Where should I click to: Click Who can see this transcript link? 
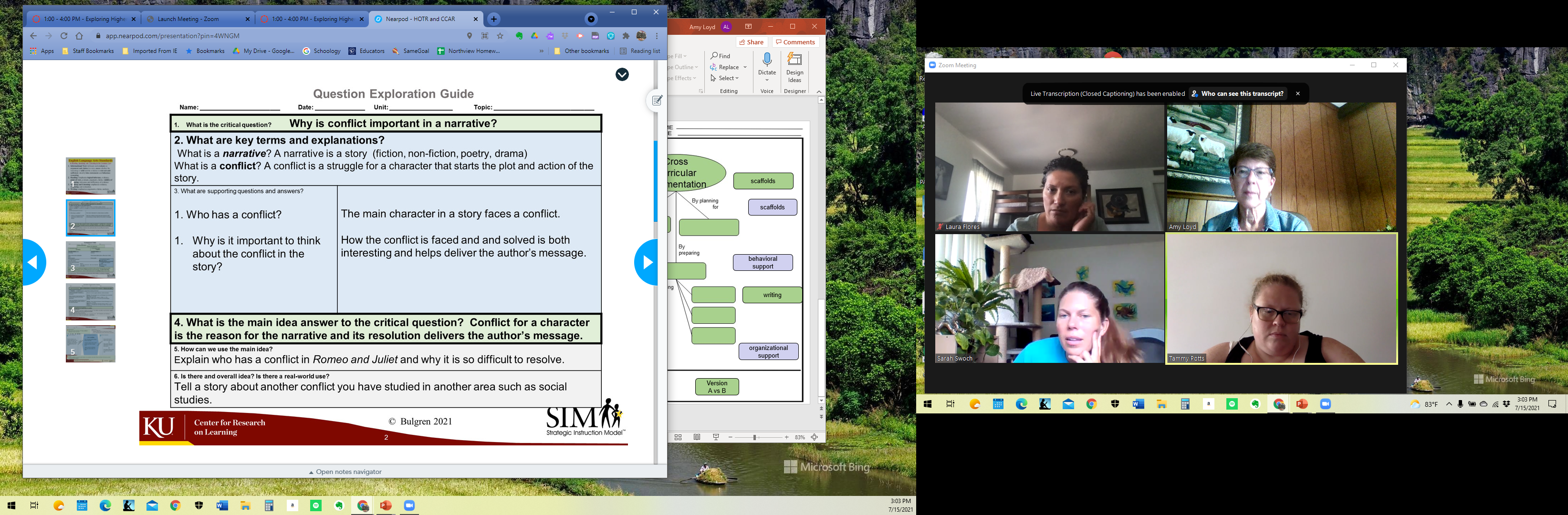pos(1242,93)
